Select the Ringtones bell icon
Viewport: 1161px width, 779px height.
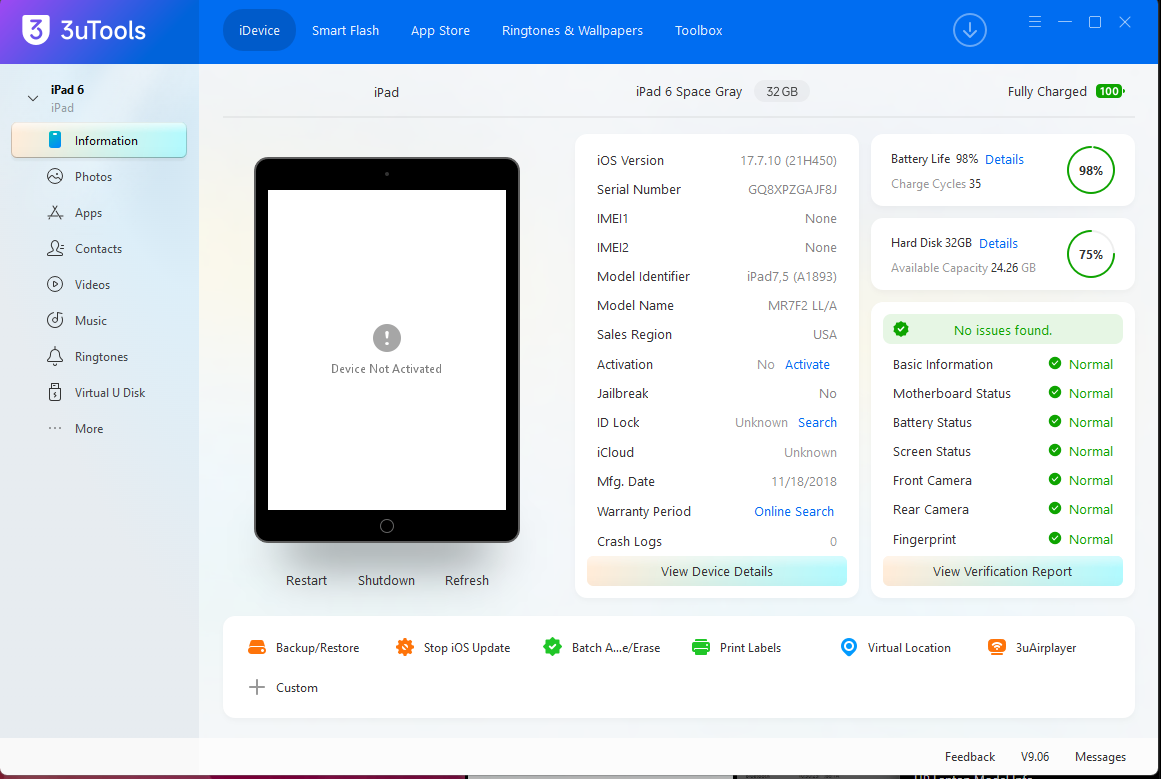click(55, 356)
